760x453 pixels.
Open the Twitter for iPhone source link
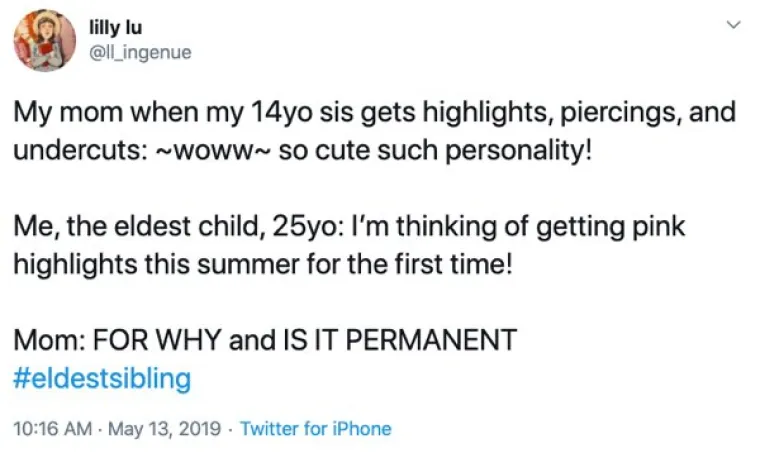click(x=316, y=429)
